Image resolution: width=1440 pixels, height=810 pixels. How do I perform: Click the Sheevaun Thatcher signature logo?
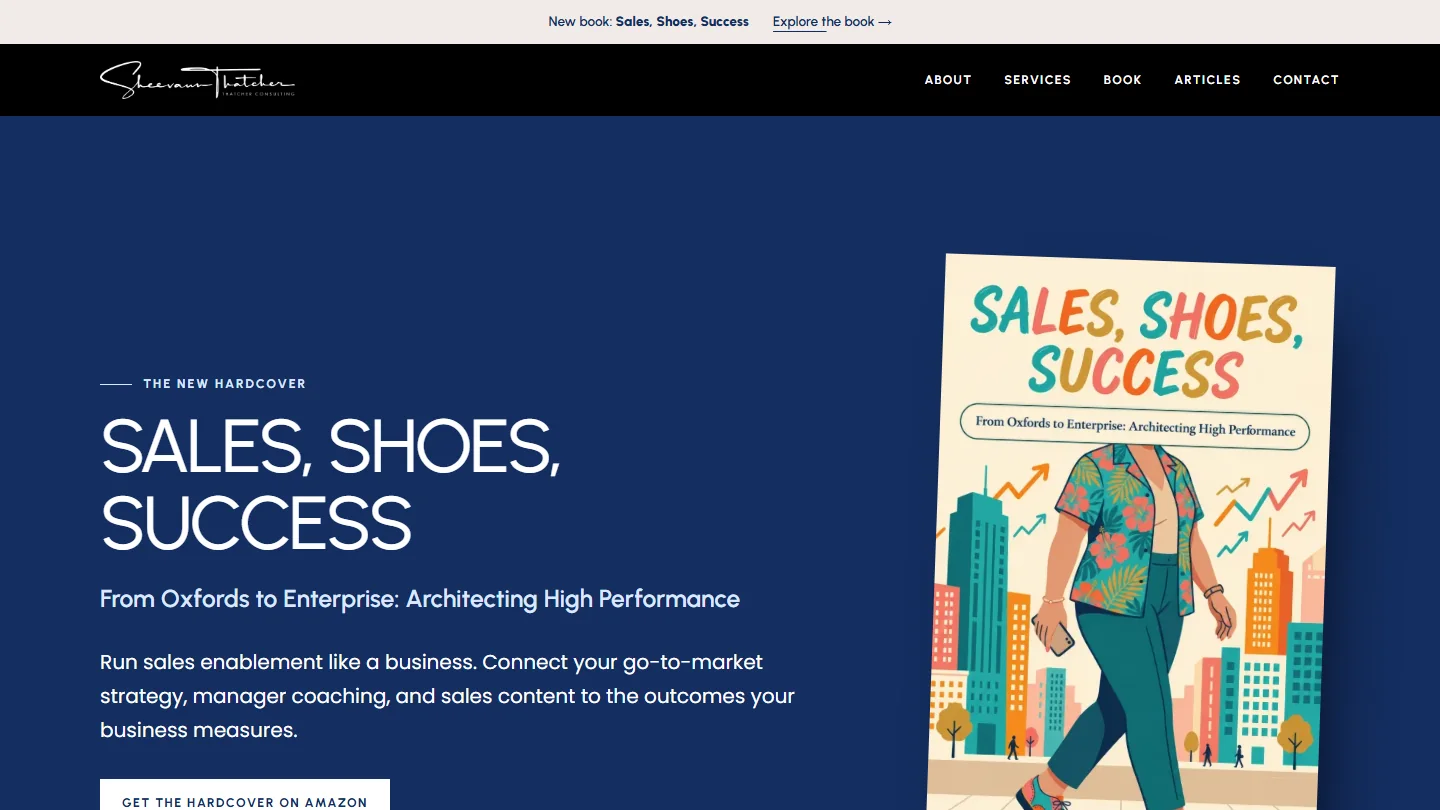coord(197,80)
